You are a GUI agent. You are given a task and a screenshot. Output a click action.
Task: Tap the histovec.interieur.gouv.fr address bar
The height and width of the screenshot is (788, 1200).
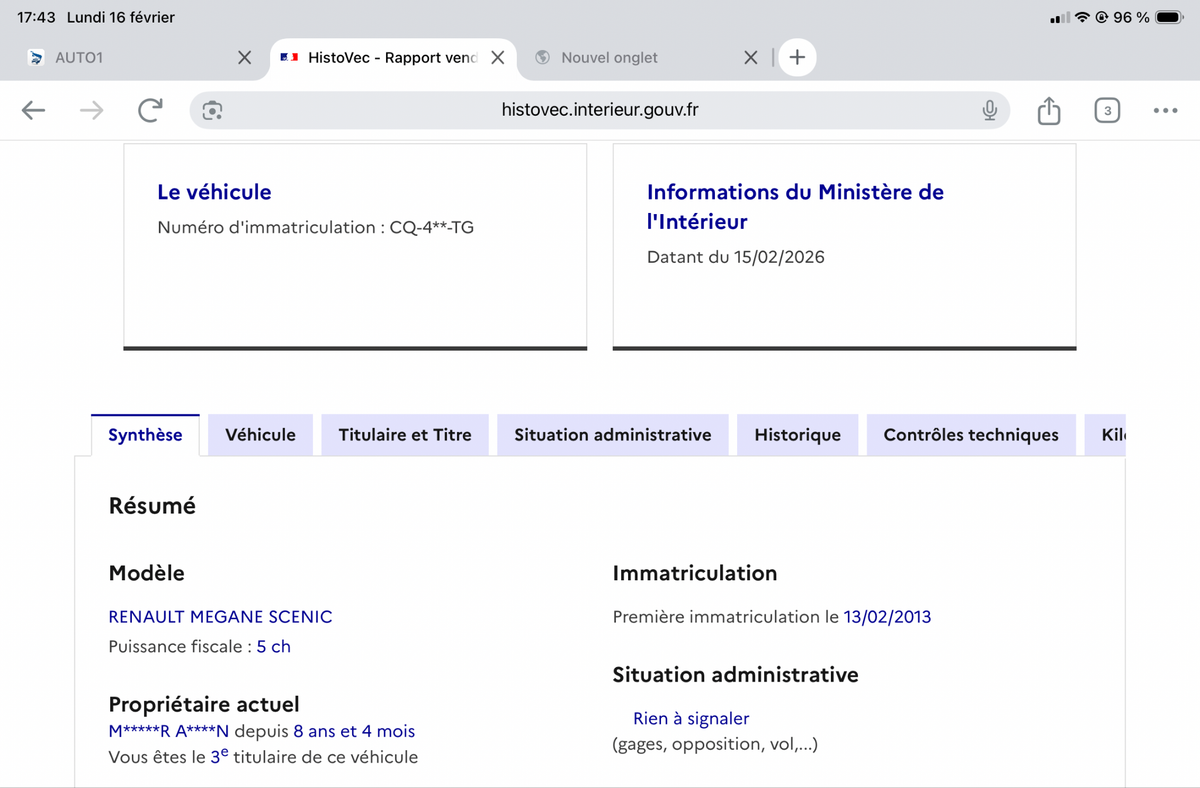tap(600, 111)
